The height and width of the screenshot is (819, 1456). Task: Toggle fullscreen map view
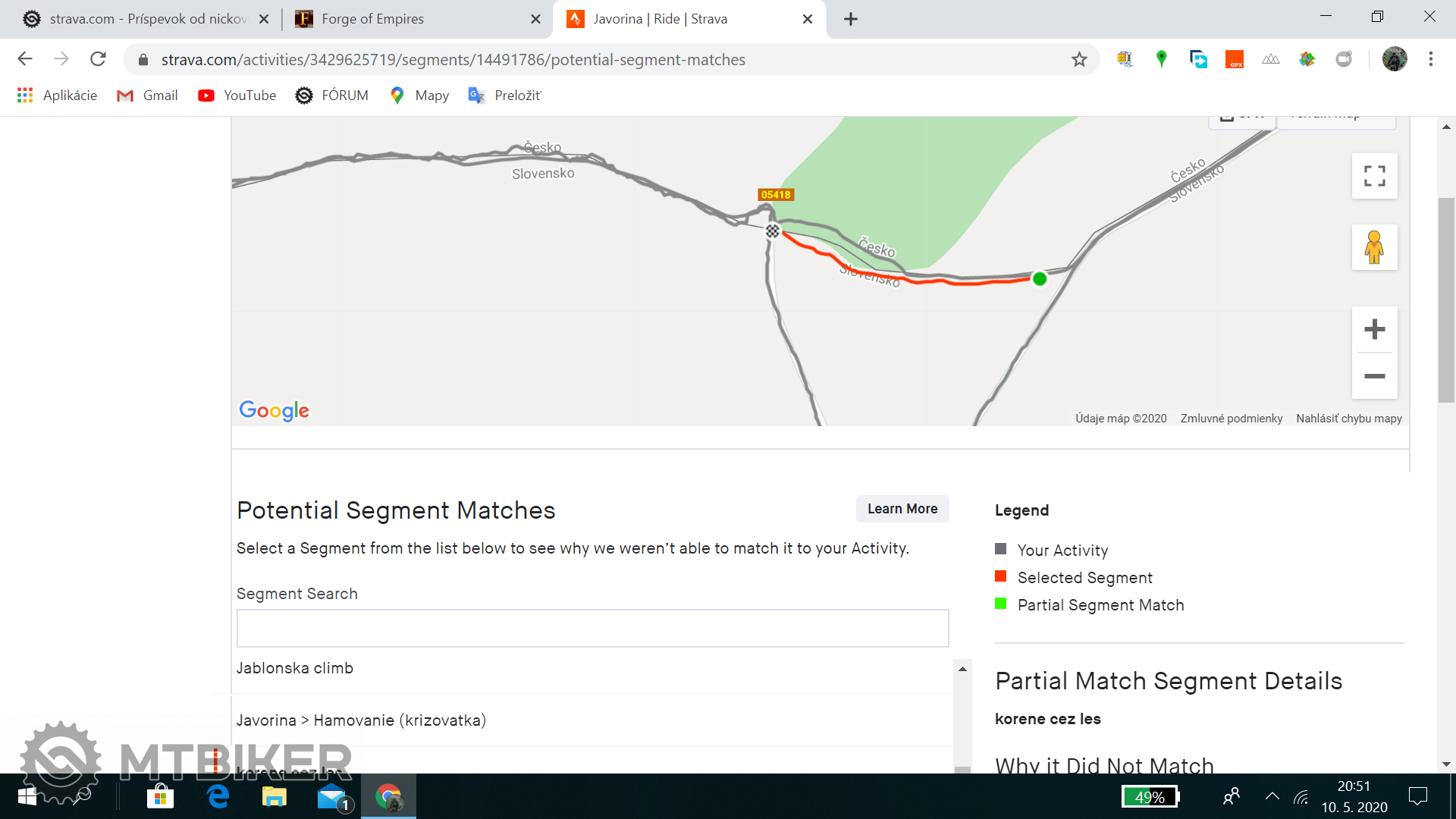coord(1374,176)
